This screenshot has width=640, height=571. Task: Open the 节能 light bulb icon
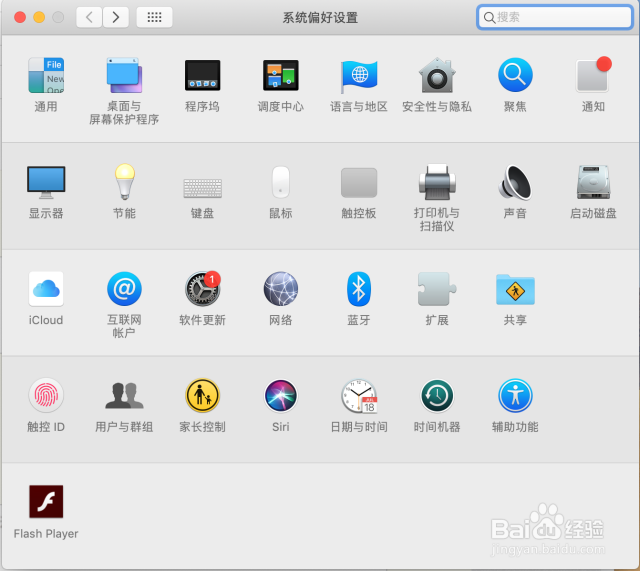pyautogui.click(x=124, y=182)
